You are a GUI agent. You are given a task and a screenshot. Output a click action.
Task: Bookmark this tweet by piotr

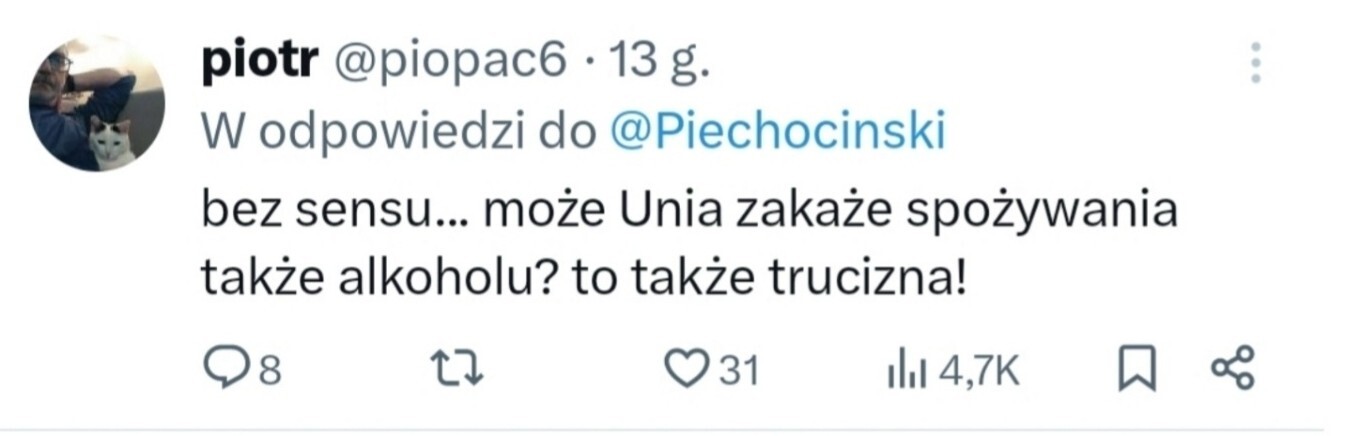(x=1133, y=370)
